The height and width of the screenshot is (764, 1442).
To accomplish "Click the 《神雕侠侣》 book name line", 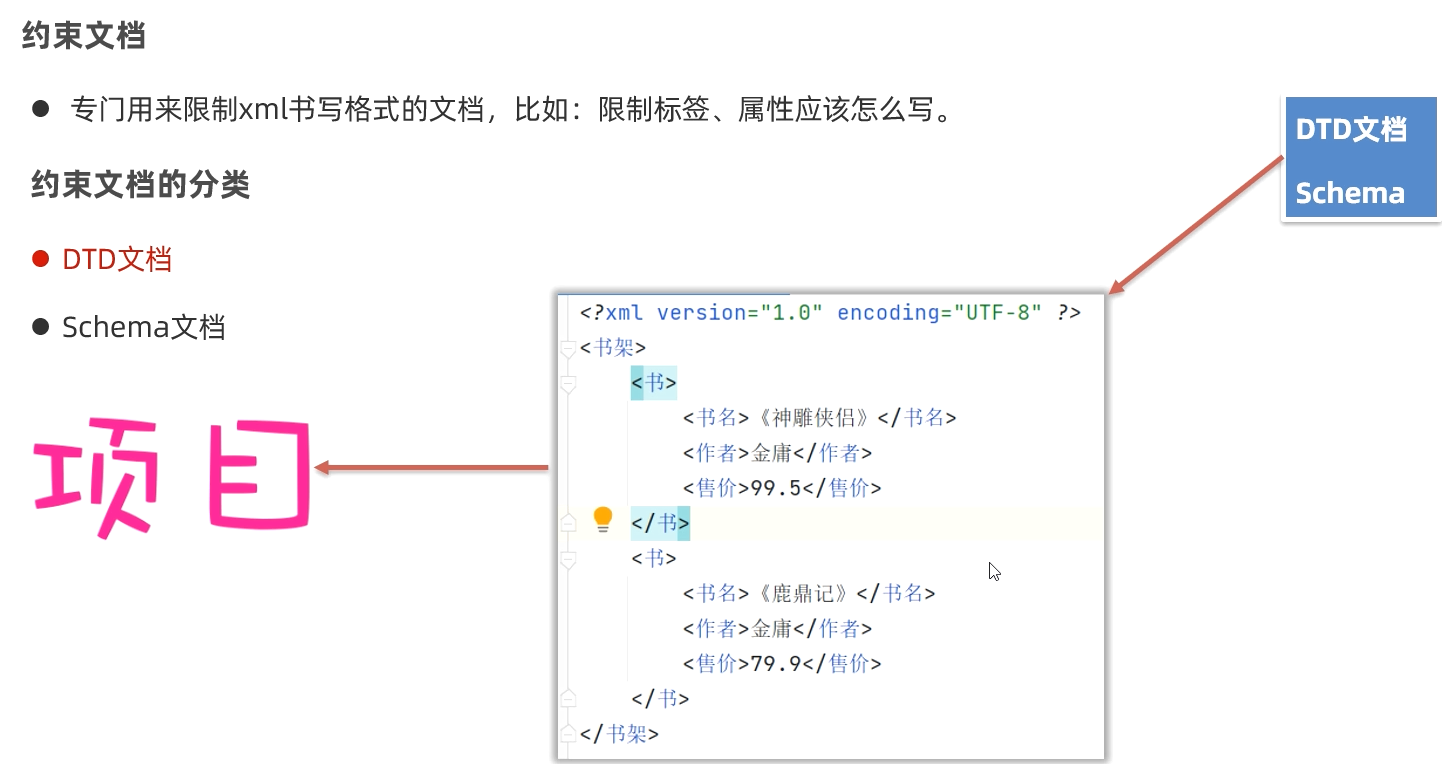I will 819,418.
